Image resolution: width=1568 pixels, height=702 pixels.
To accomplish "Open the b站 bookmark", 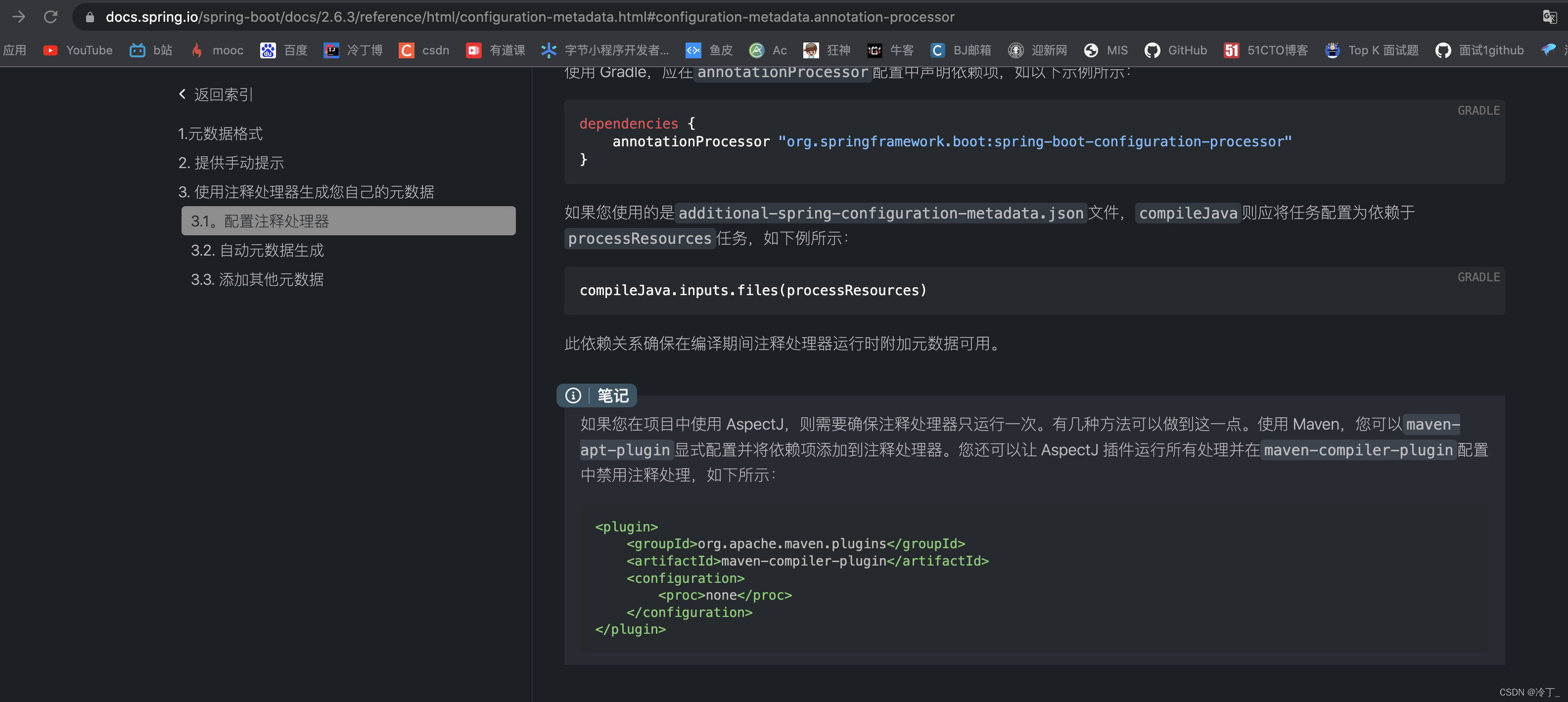I will [151, 50].
